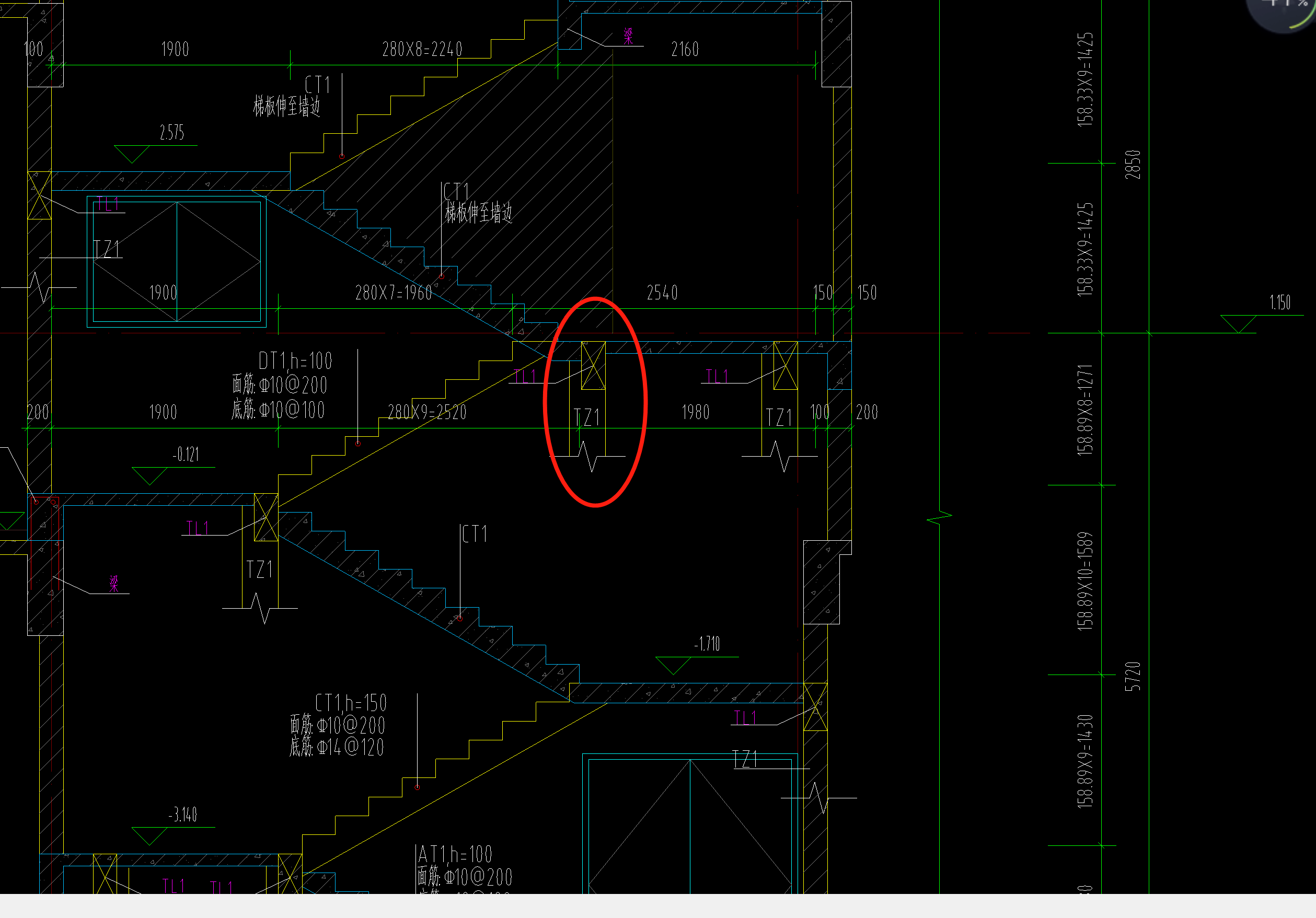This screenshot has height=918, width=1316.
Task: Click the 底筋: Φ14@120 rebar note
Action: [337, 747]
